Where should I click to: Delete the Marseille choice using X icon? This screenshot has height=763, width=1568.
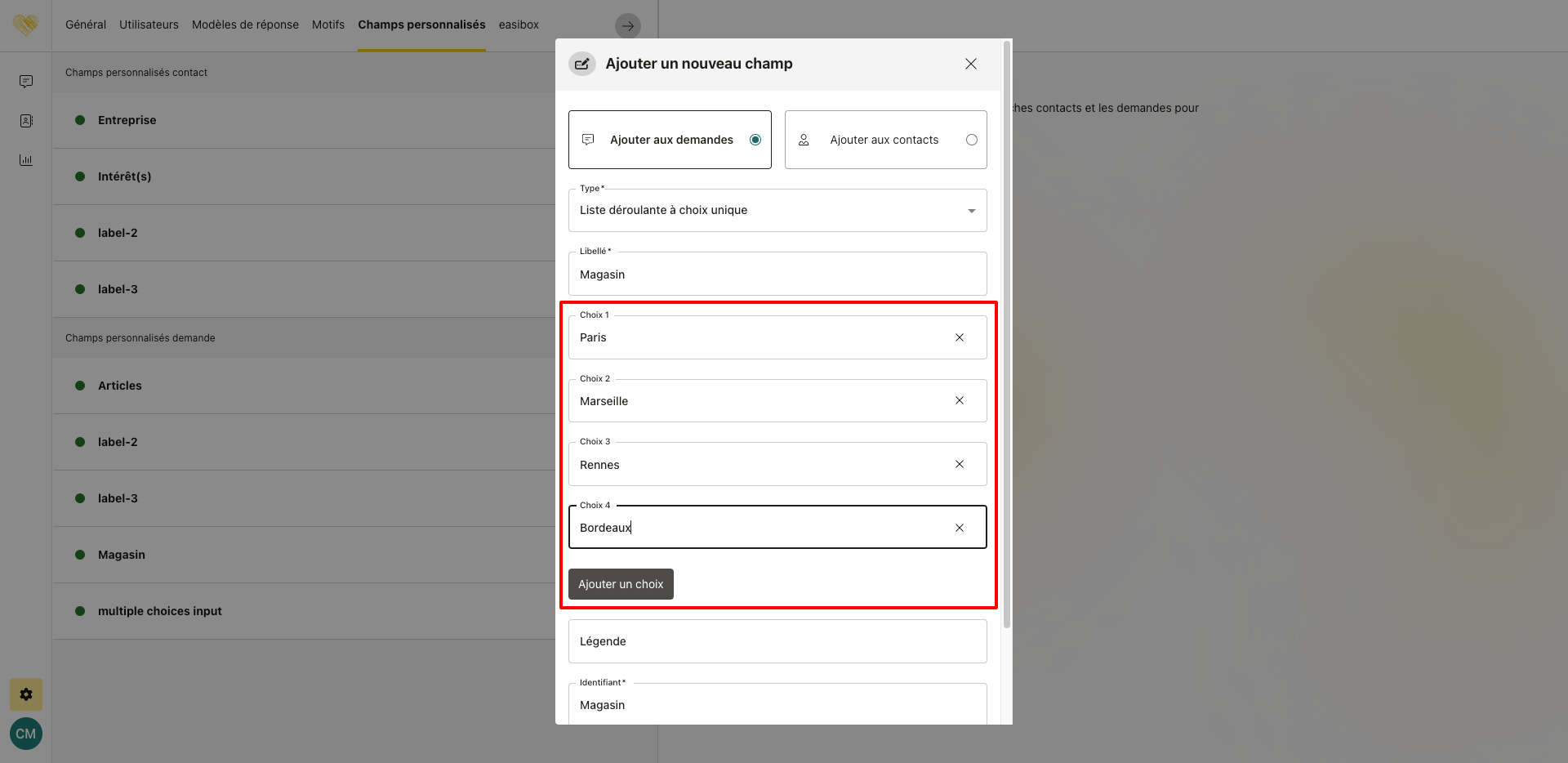pos(960,400)
